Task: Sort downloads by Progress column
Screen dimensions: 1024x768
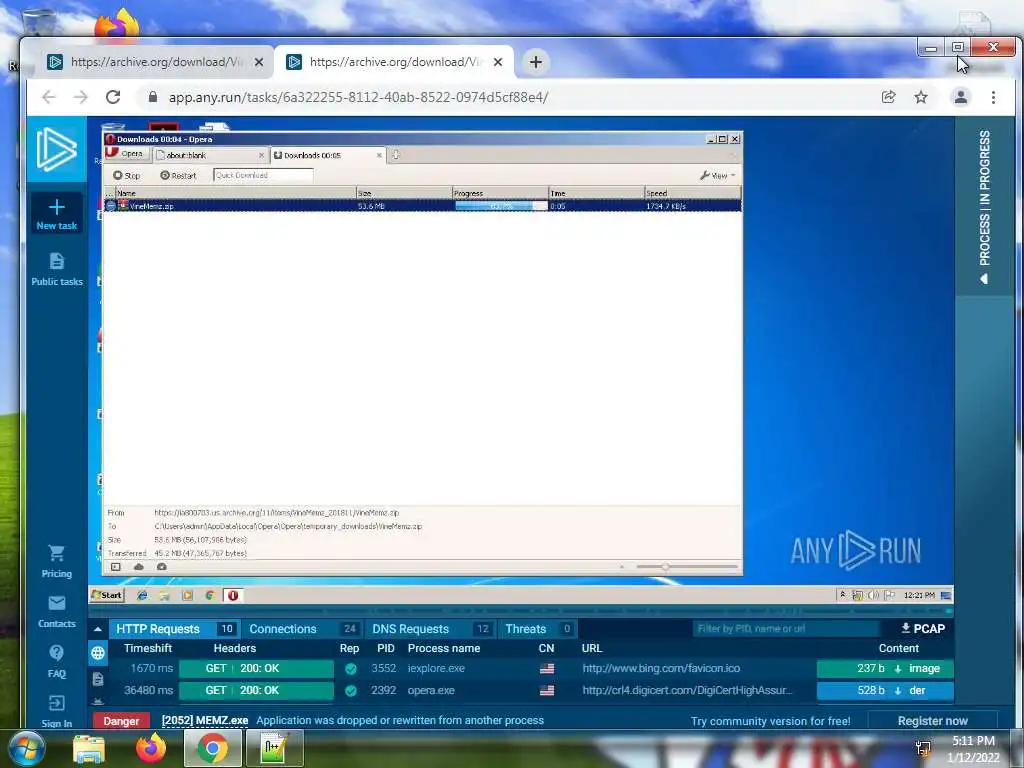Action: point(500,193)
